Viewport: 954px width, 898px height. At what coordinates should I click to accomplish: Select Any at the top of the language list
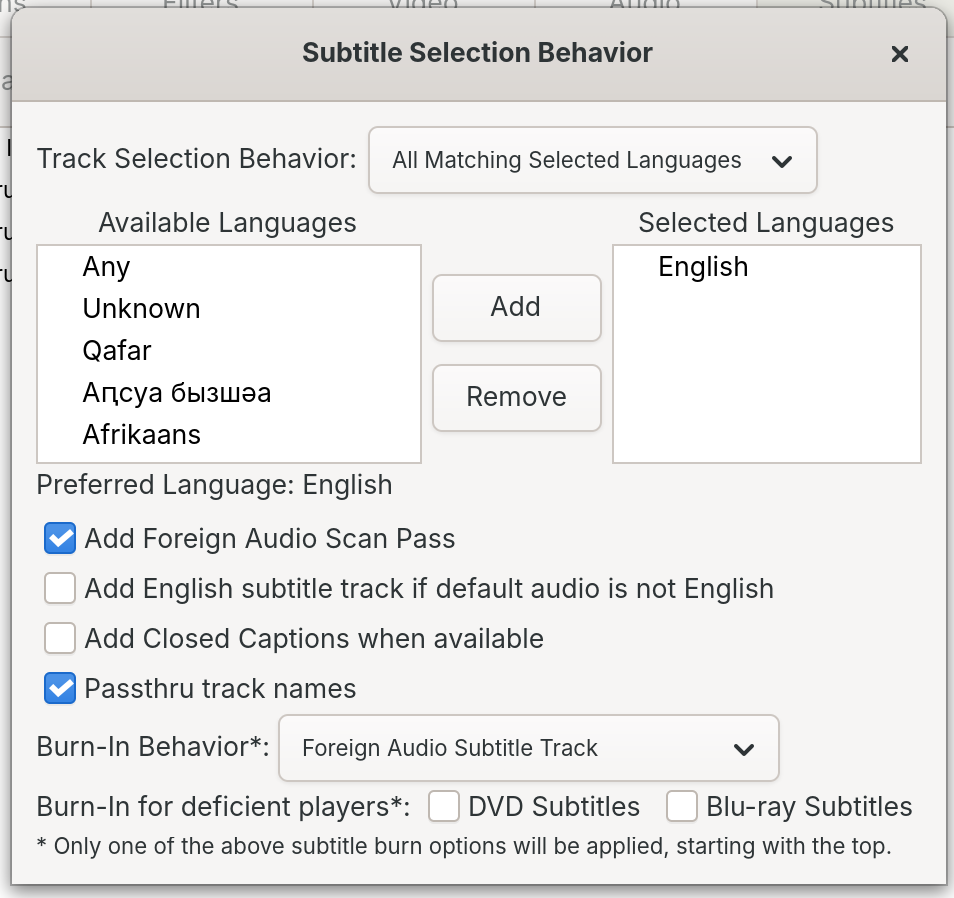click(106, 266)
